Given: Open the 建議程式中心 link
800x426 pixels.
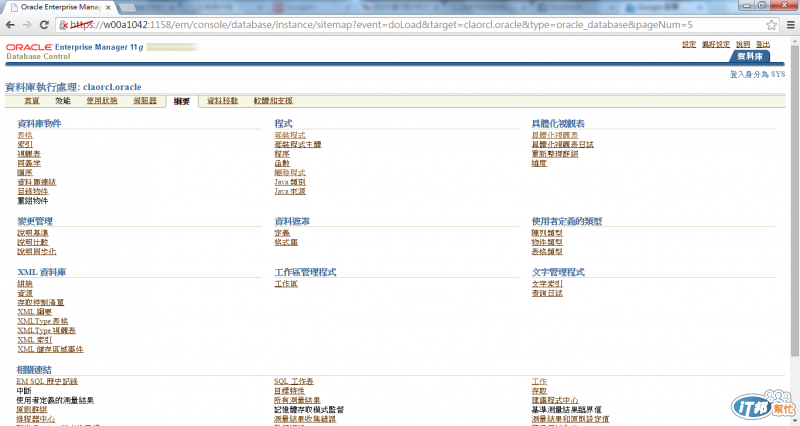Looking at the screenshot, I should pos(555,400).
